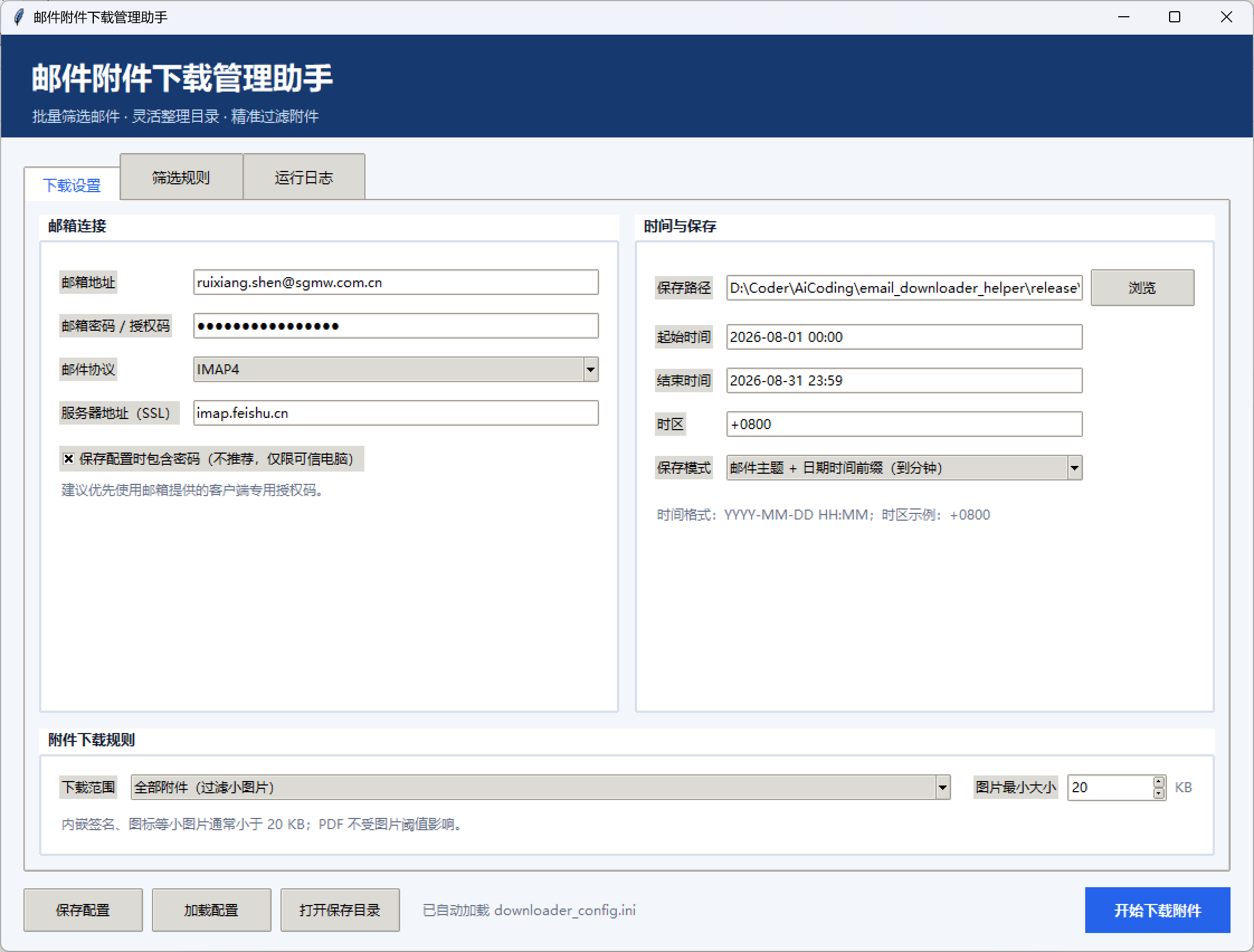The height and width of the screenshot is (952, 1254).
Task: Expand the 邮件协议 IMAP4 dropdown arrow
Action: [591, 369]
